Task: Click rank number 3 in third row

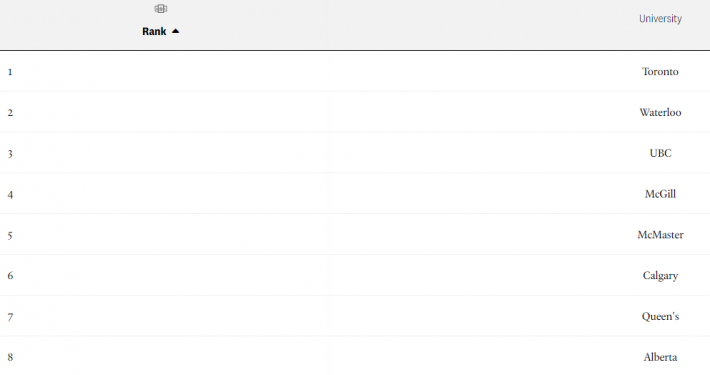Action: pyautogui.click(x=10, y=154)
